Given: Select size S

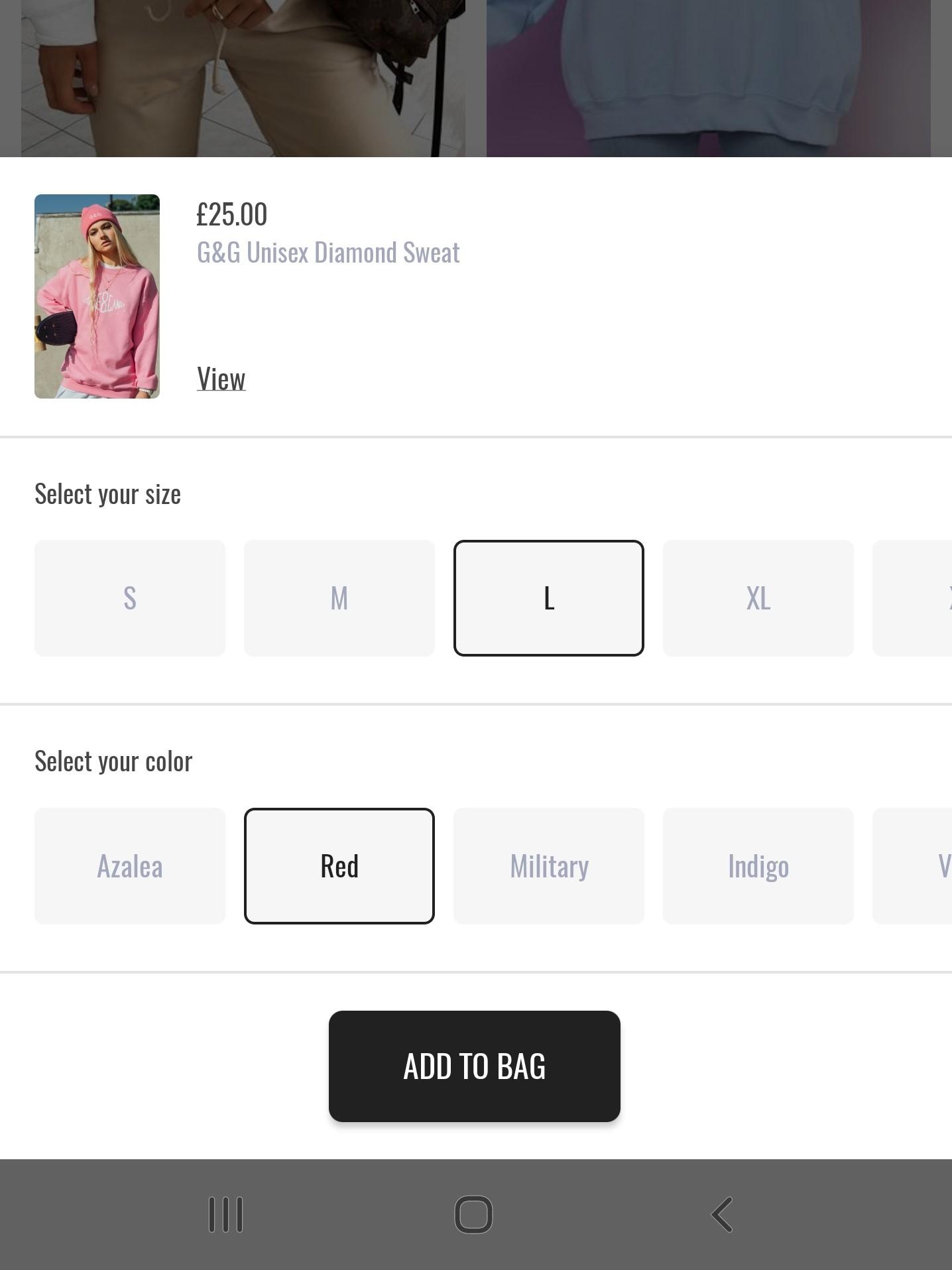Looking at the screenshot, I should [130, 598].
